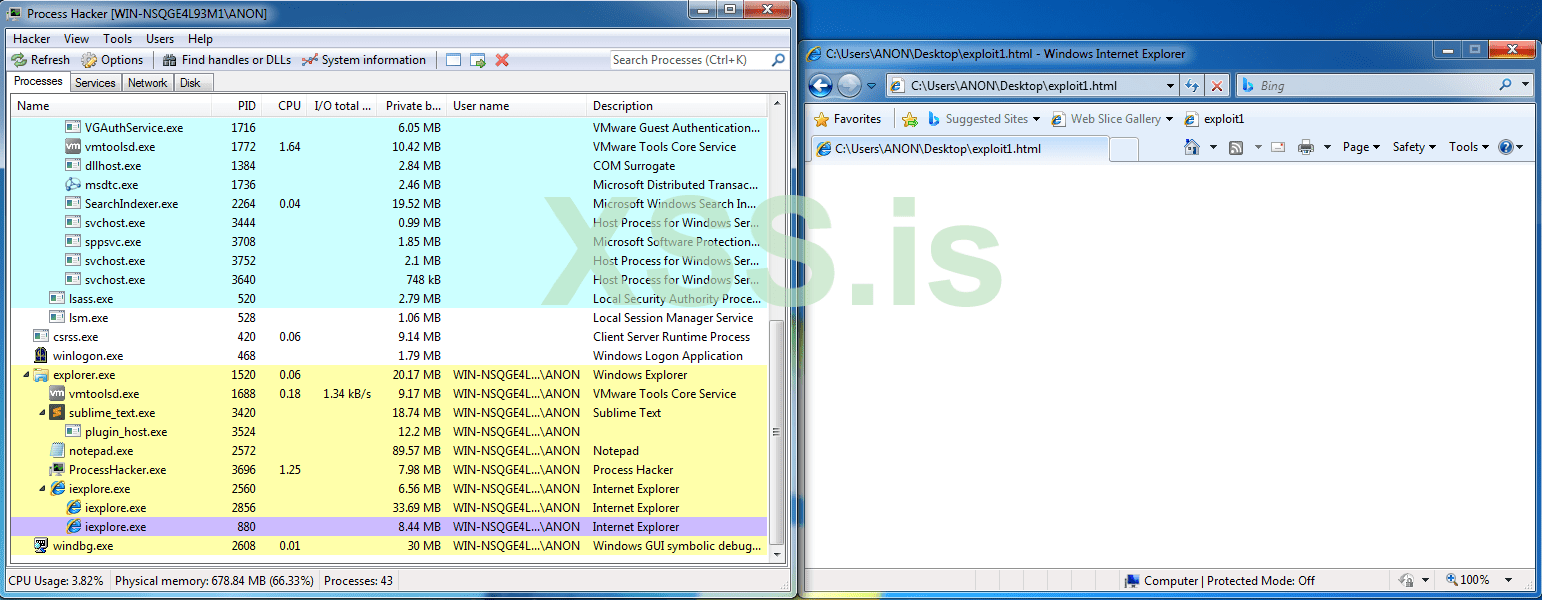Viewport: 1542px width, 600px height.
Task: Select the windbg.exe process icon
Action: [41, 546]
